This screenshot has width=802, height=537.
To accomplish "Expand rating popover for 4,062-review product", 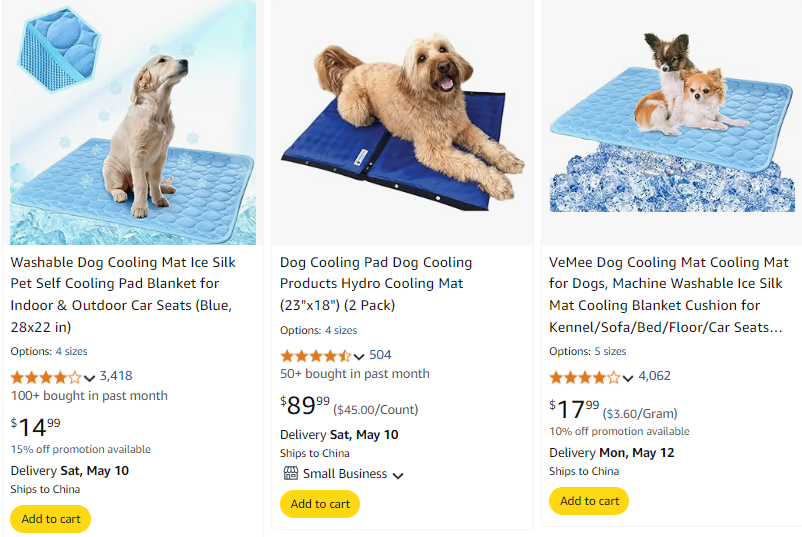I will pyautogui.click(x=628, y=377).
